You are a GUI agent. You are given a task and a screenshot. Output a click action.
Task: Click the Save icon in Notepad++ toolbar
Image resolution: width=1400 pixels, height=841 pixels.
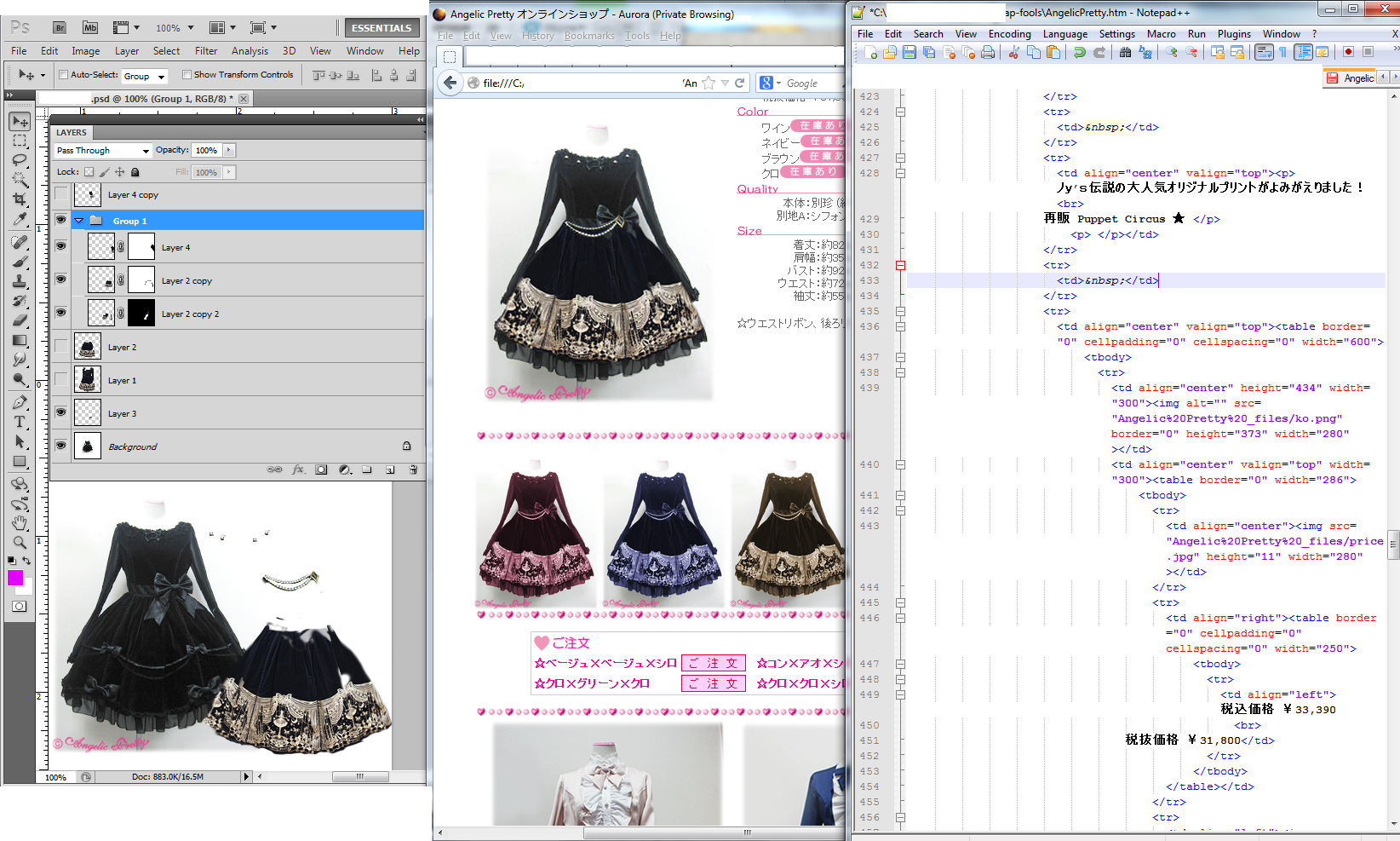tap(909, 53)
